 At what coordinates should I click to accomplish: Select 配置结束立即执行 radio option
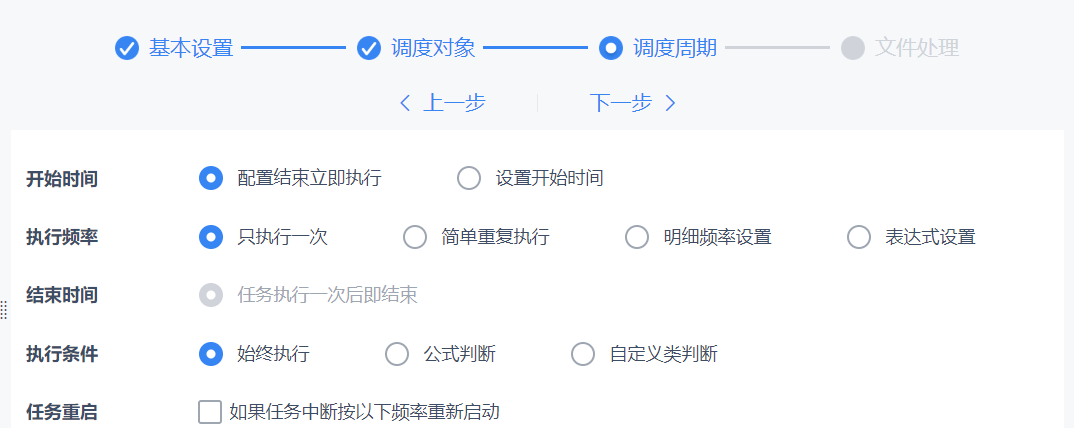tap(211, 179)
